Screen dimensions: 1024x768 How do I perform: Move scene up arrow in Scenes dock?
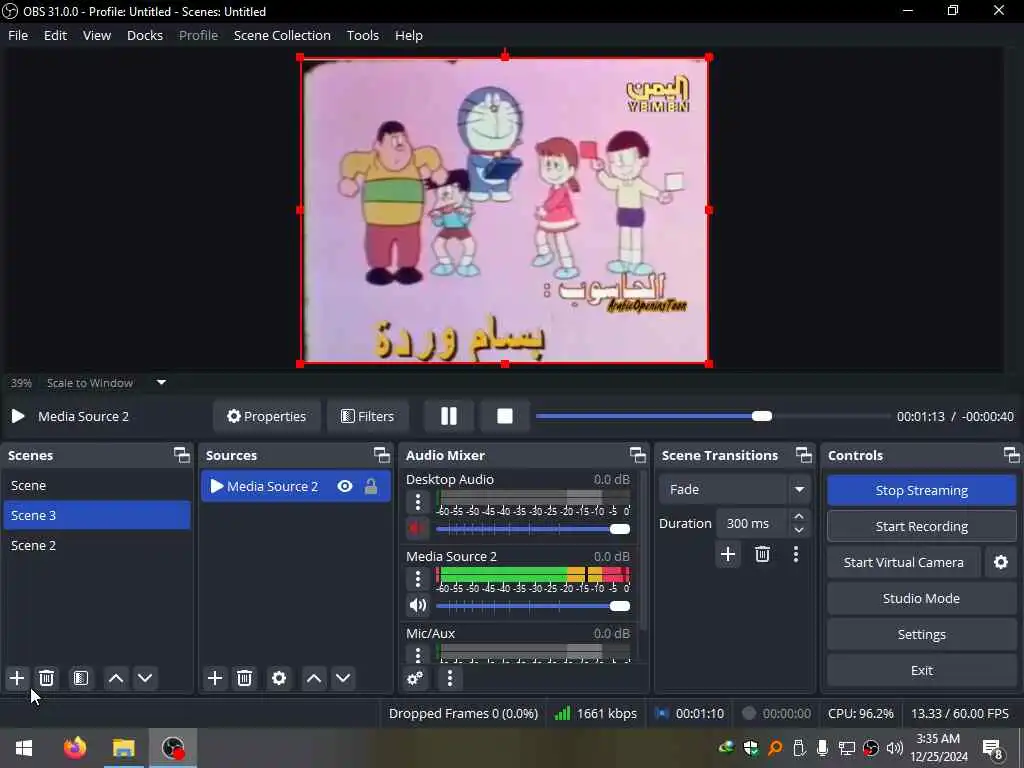tap(116, 678)
